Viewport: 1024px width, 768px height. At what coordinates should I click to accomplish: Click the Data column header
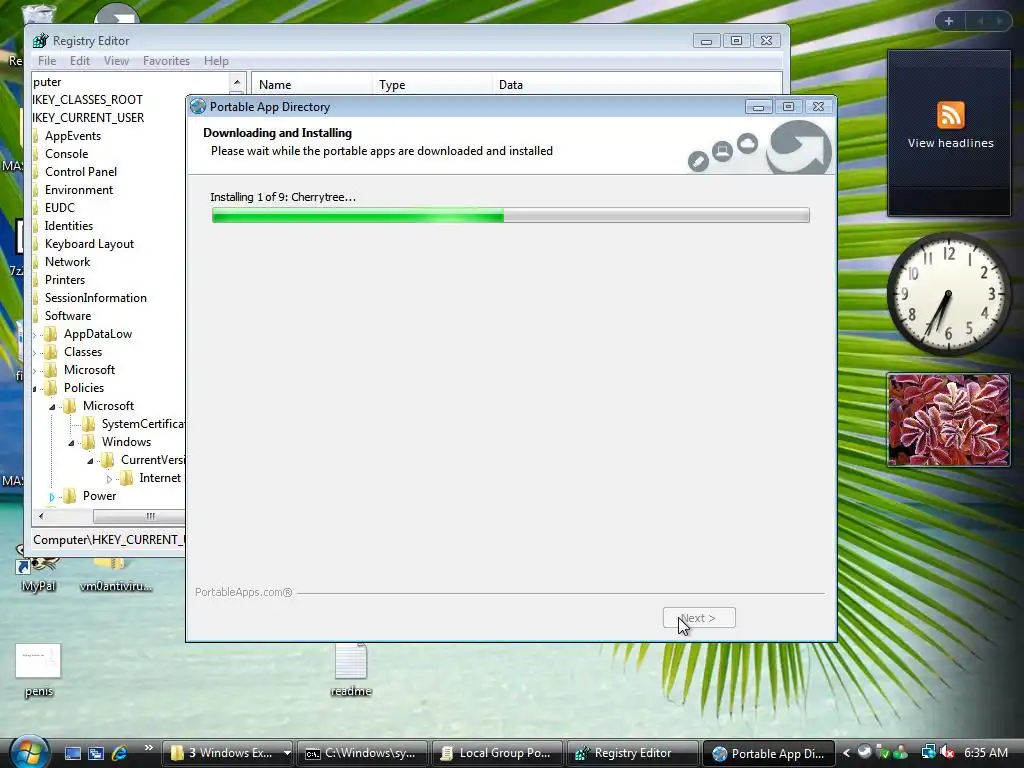637,84
